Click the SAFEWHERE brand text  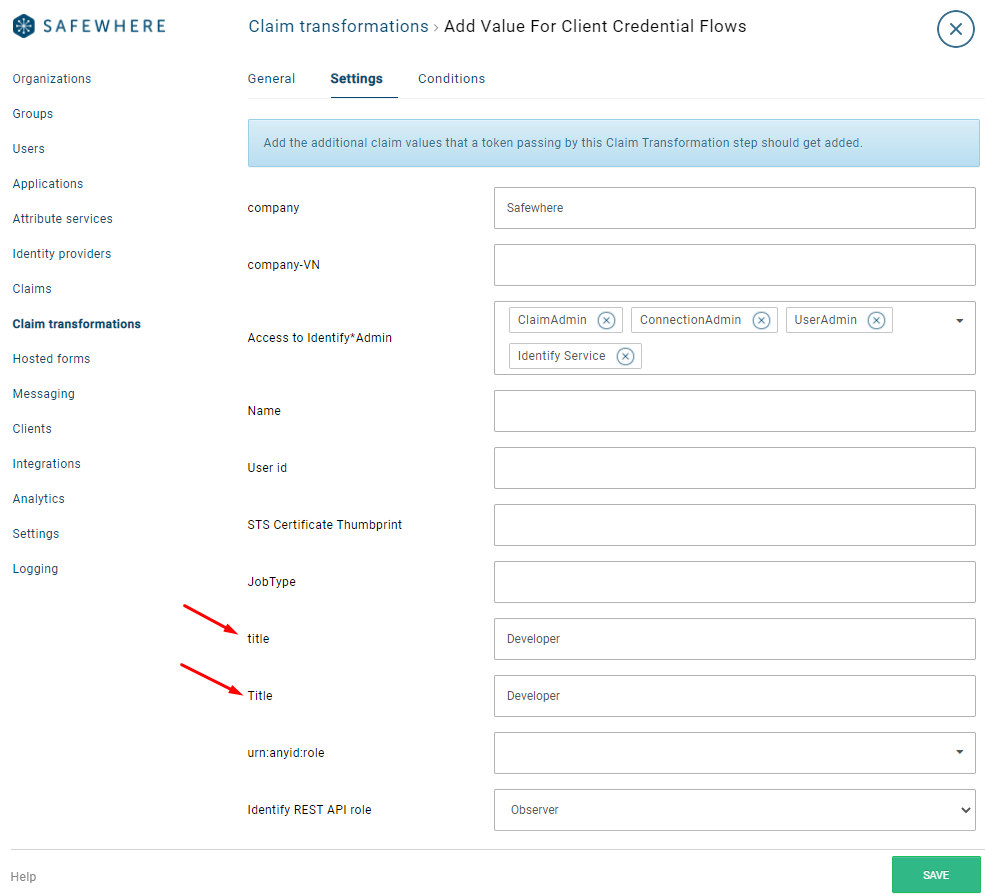click(104, 26)
